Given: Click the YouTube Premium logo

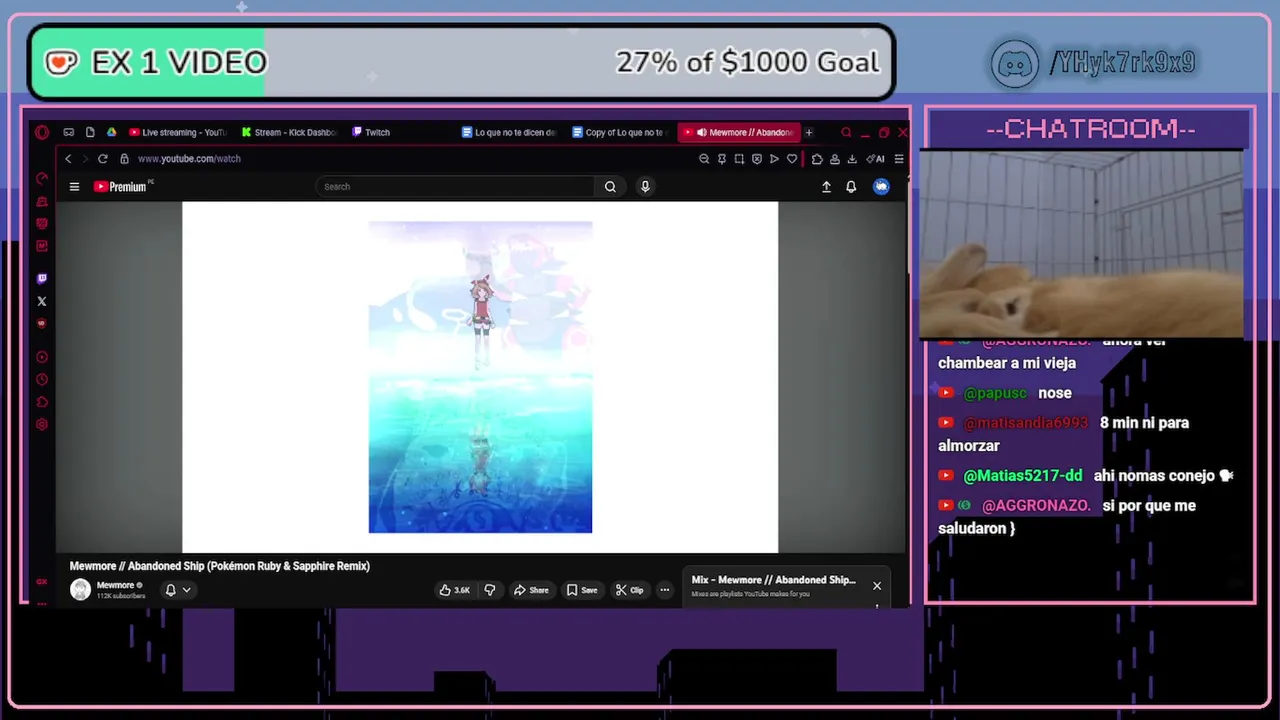Looking at the screenshot, I should [121, 187].
